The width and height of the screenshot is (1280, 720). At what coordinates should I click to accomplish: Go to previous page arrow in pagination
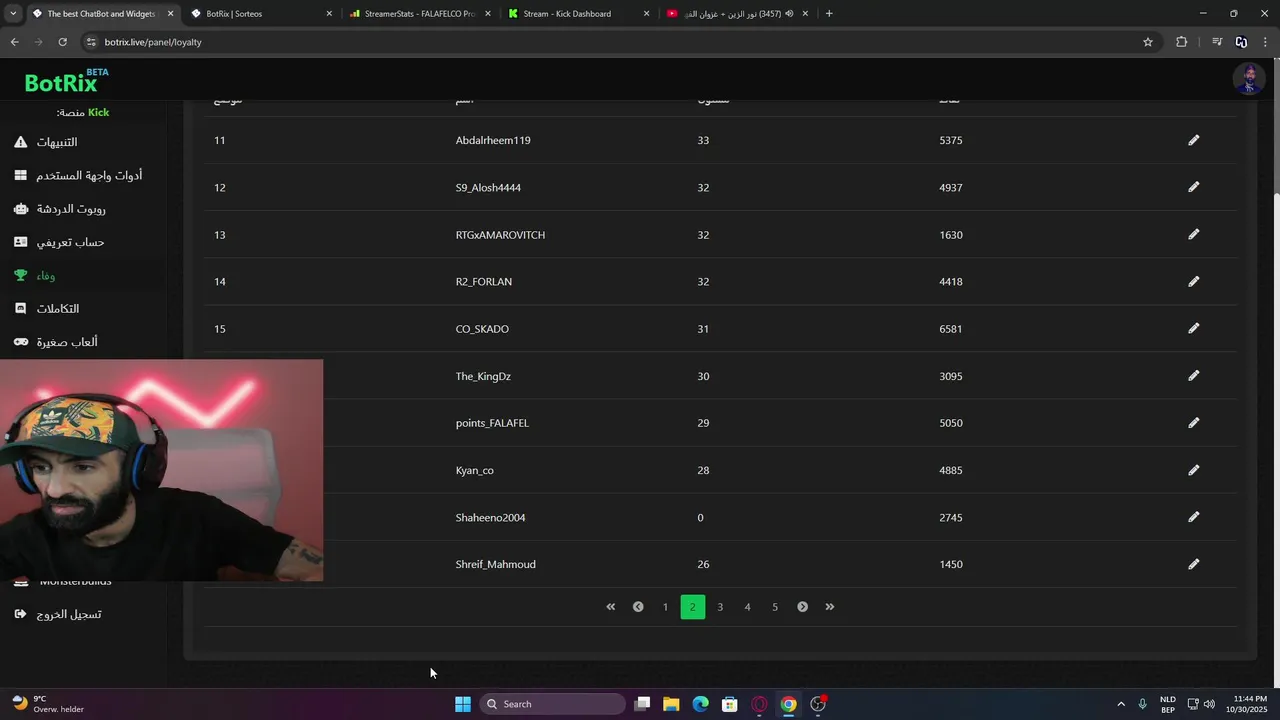[x=638, y=607]
